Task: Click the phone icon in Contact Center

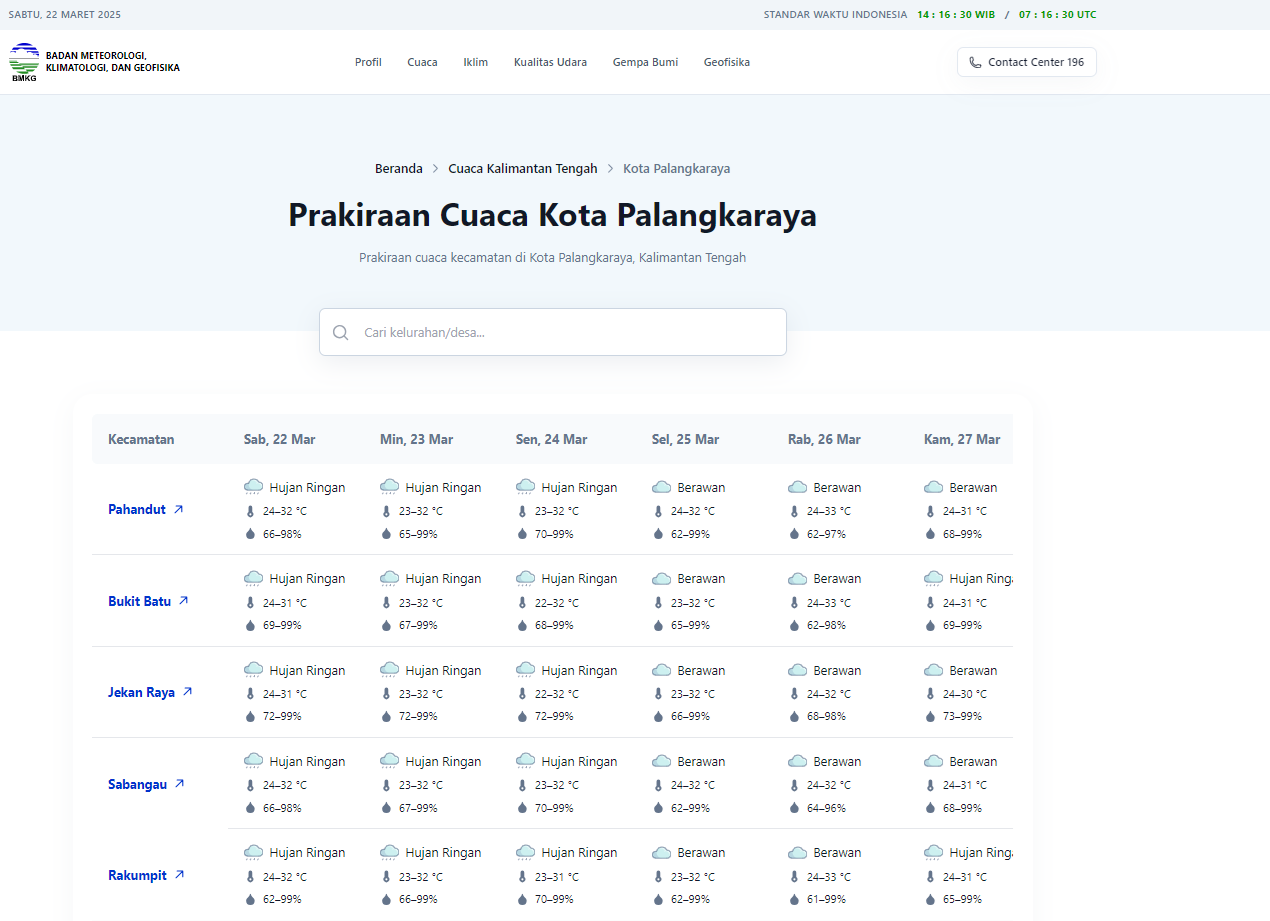Action: 975,62
